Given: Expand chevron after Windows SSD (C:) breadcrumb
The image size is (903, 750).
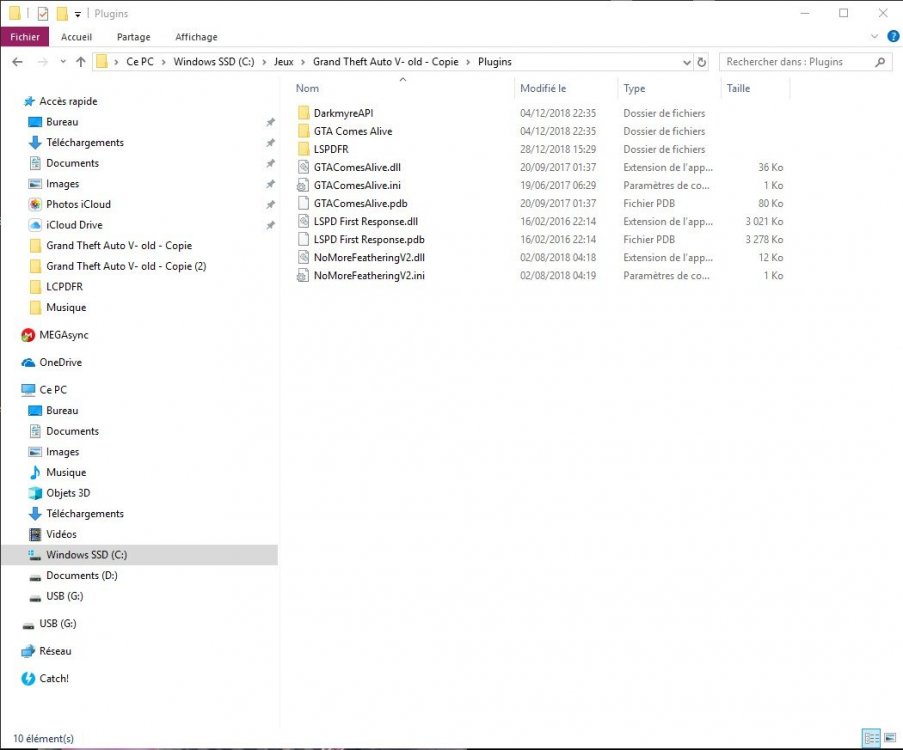Looking at the screenshot, I should tap(264, 62).
